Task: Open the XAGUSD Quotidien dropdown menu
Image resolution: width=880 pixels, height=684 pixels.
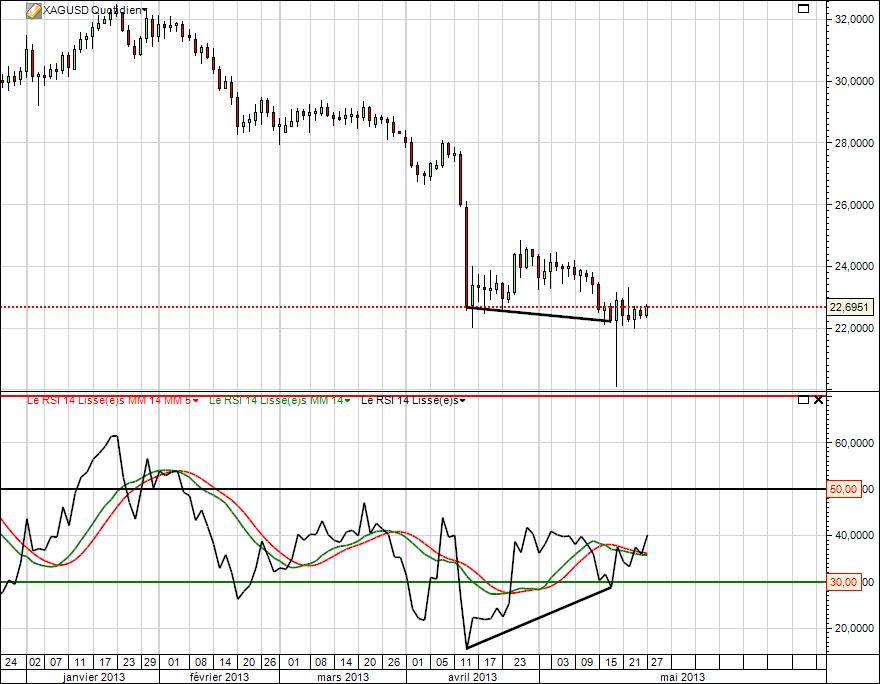Action: [145, 10]
